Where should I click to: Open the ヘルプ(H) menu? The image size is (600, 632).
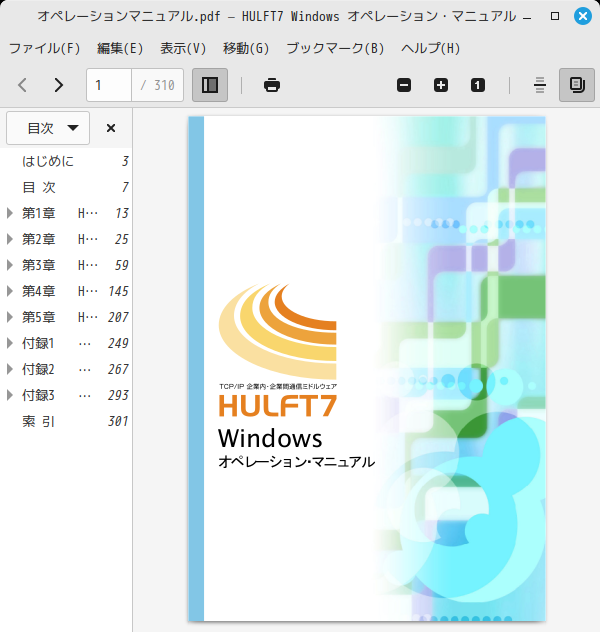pos(430,48)
